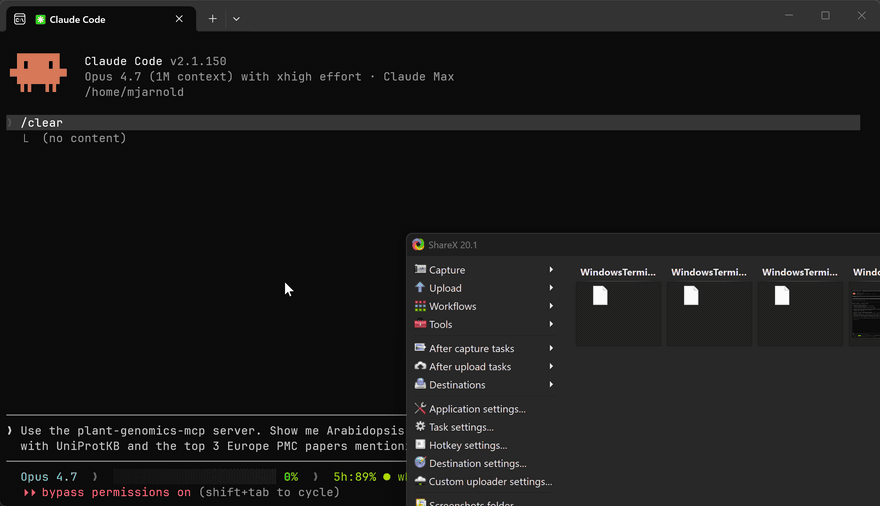This screenshot has width=880, height=506.
Task: Click the Hotkey settings icon
Action: point(420,445)
